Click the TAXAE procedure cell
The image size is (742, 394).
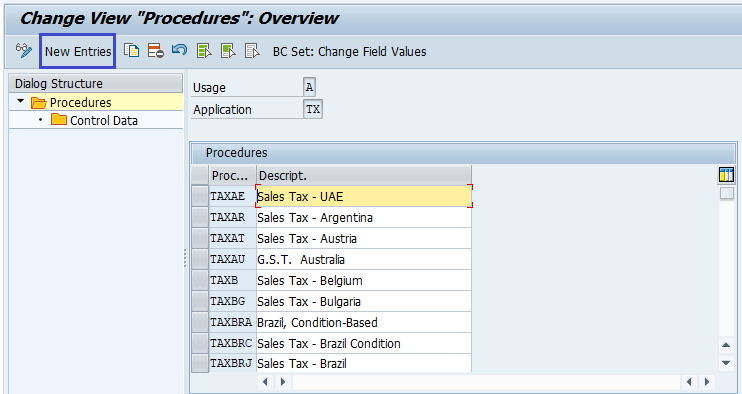pyautogui.click(x=232, y=196)
